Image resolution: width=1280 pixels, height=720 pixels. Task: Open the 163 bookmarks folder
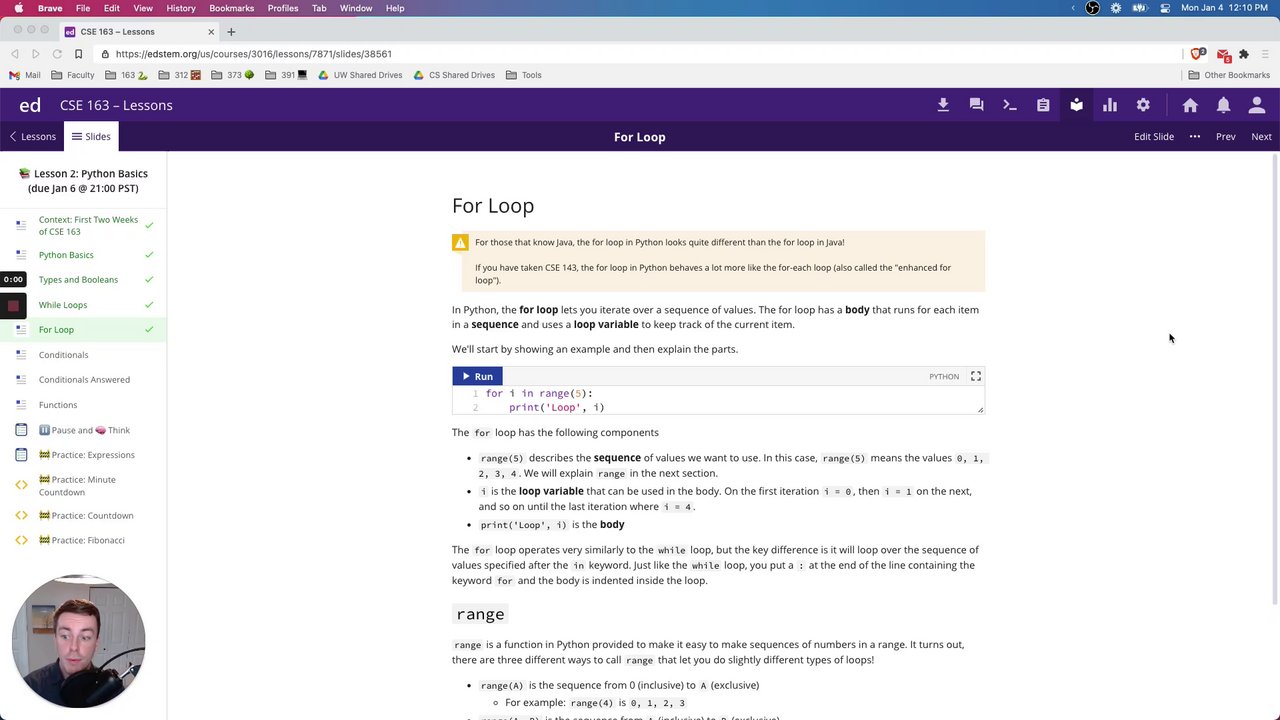(x=126, y=75)
